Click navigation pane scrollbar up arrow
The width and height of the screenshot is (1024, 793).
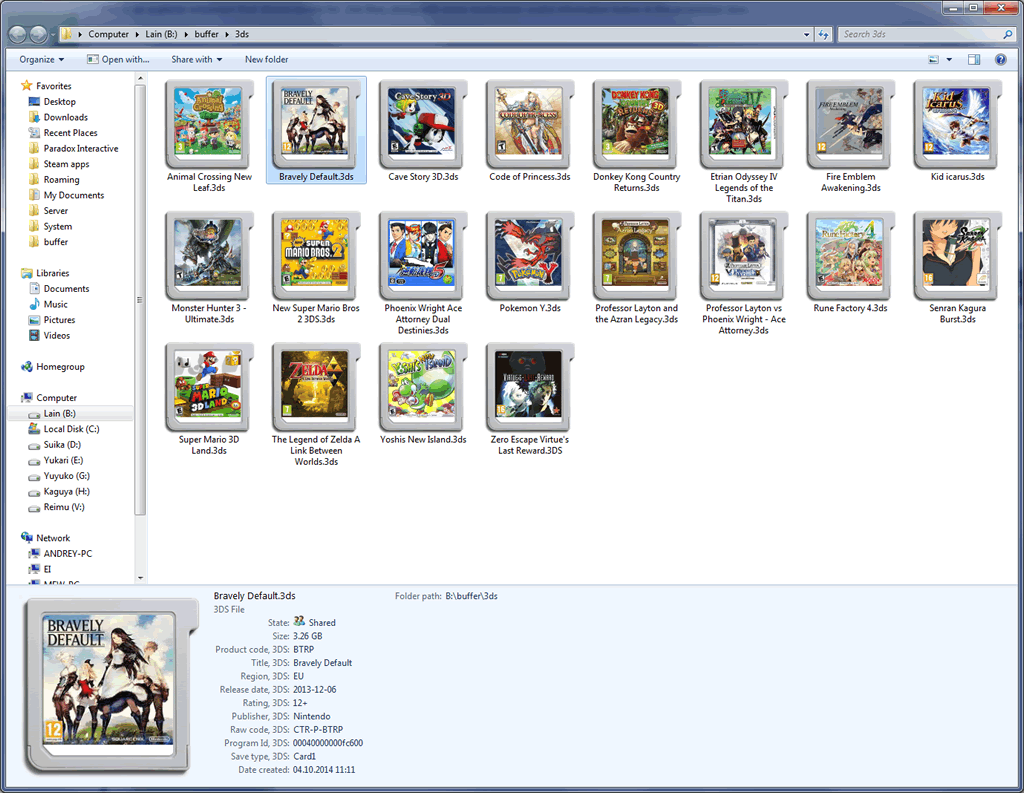140,78
